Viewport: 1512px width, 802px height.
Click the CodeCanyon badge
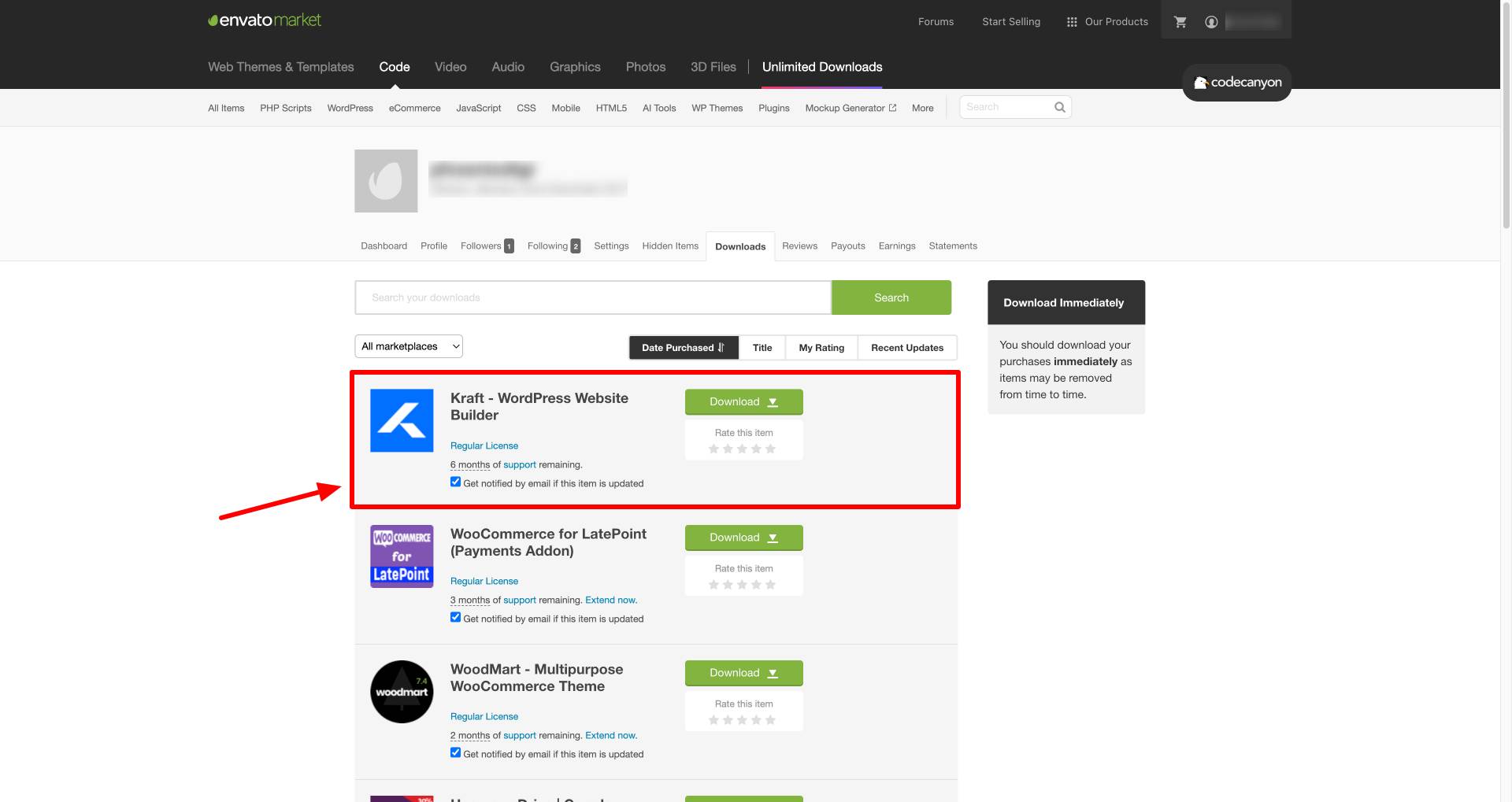[x=1236, y=82]
